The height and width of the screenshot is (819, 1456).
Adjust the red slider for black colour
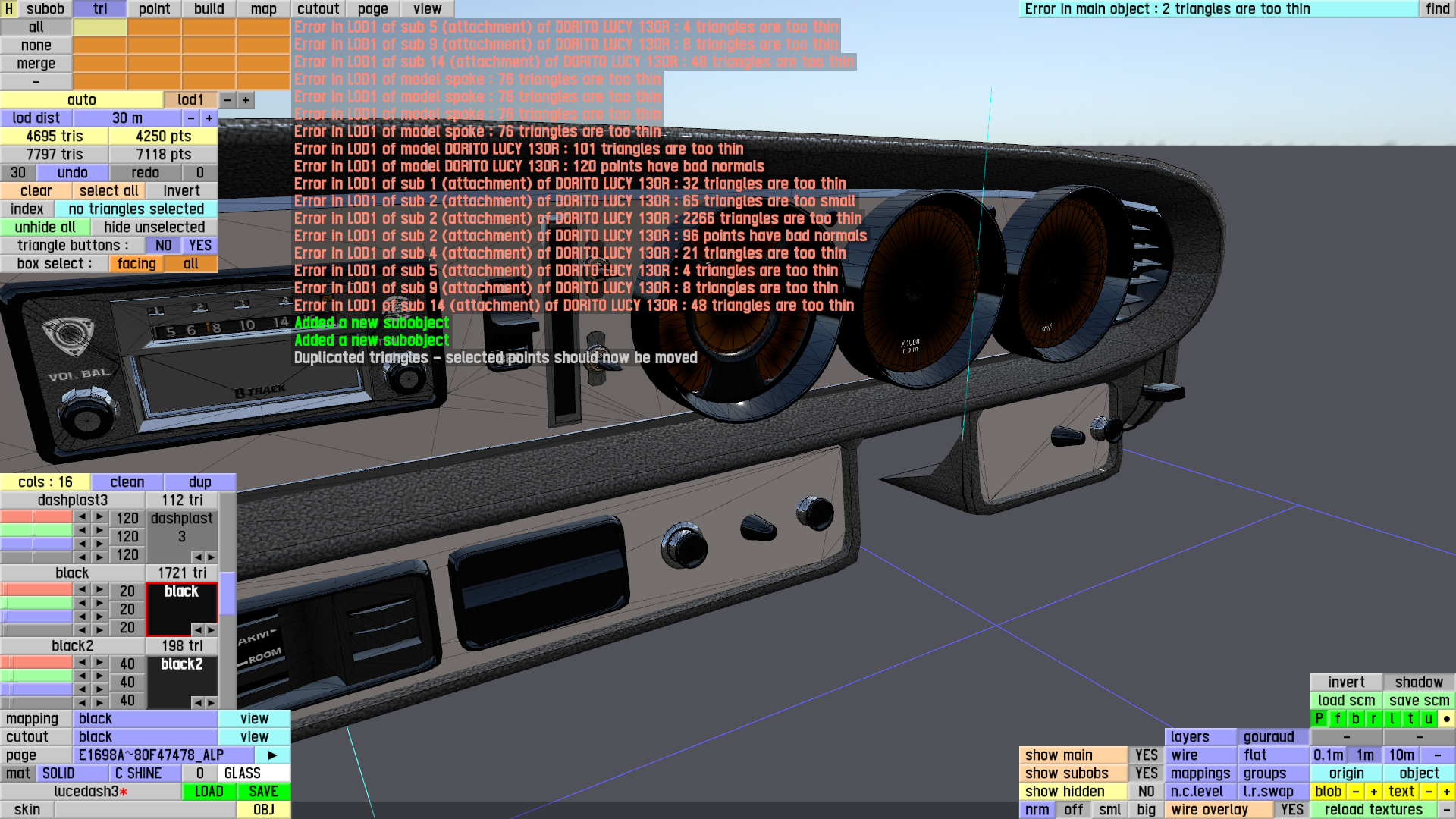pos(36,590)
